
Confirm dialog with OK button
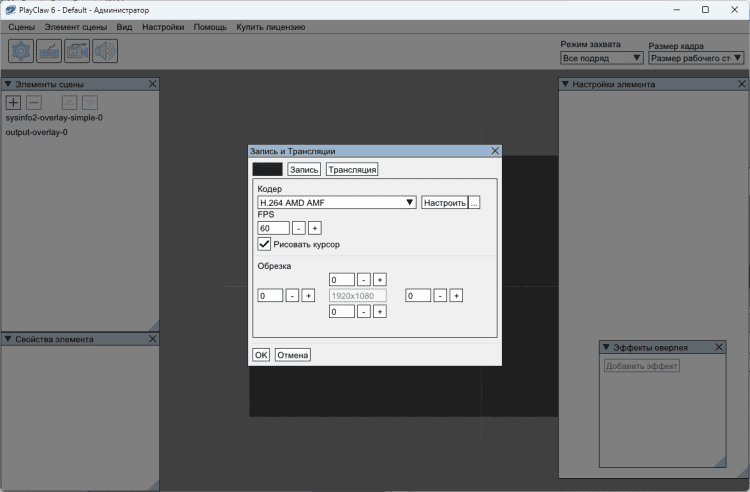click(261, 355)
